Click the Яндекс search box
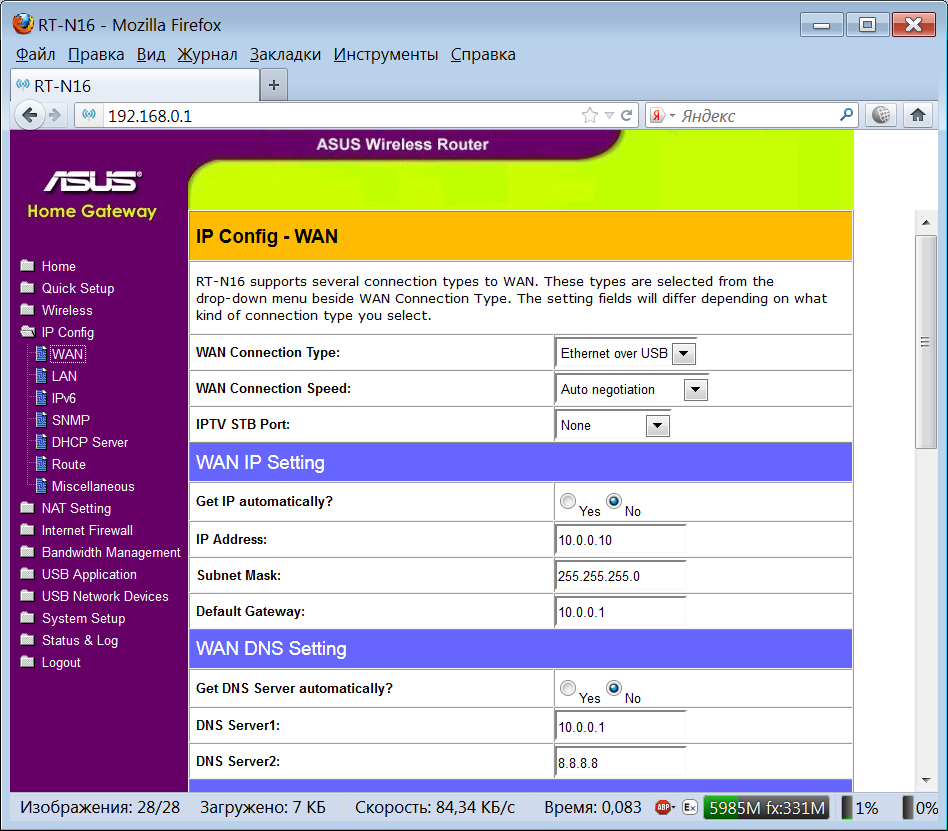The width and height of the screenshot is (948, 831). pos(756,115)
